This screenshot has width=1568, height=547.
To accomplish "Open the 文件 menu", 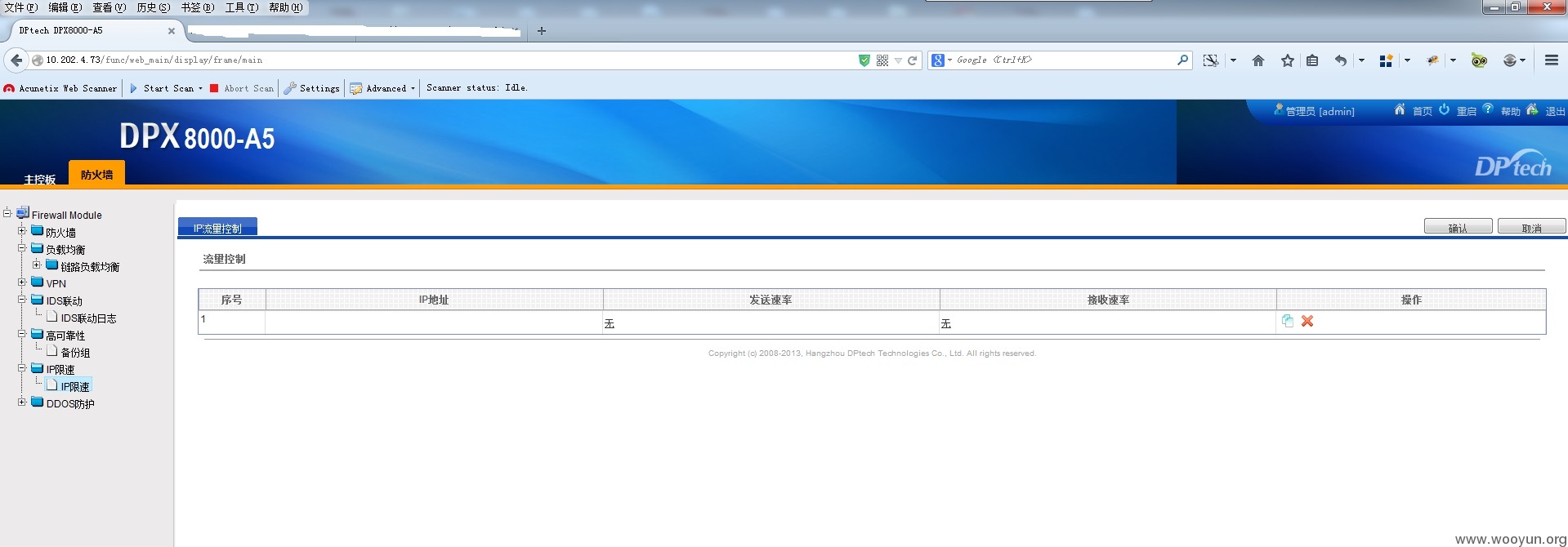I will (21, 7).
